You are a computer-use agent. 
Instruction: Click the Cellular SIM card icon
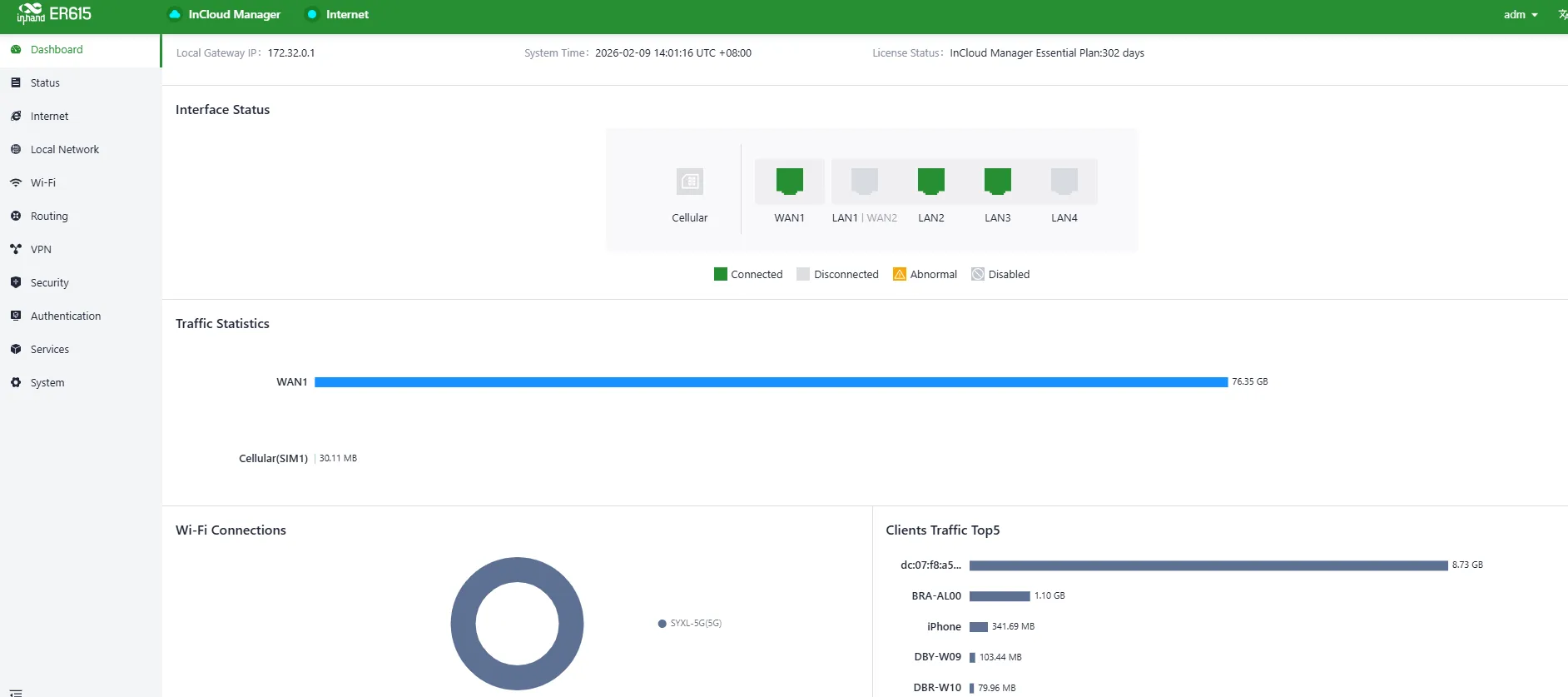pyautogui.click(x=690, y=182)
